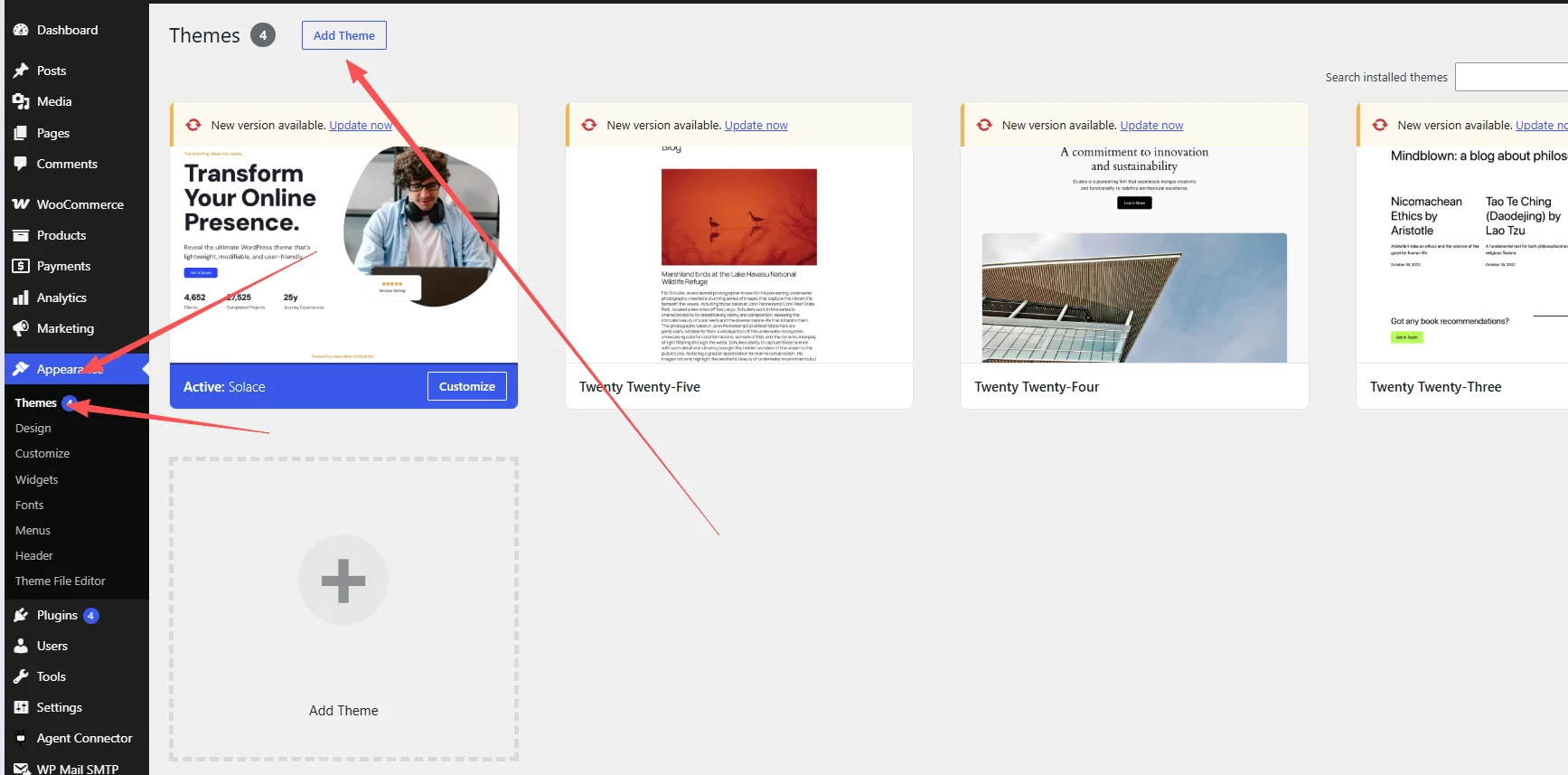The image size is (1568, 775).
Task: Open the Fonts submenu item
Action: tap(29, 505)
